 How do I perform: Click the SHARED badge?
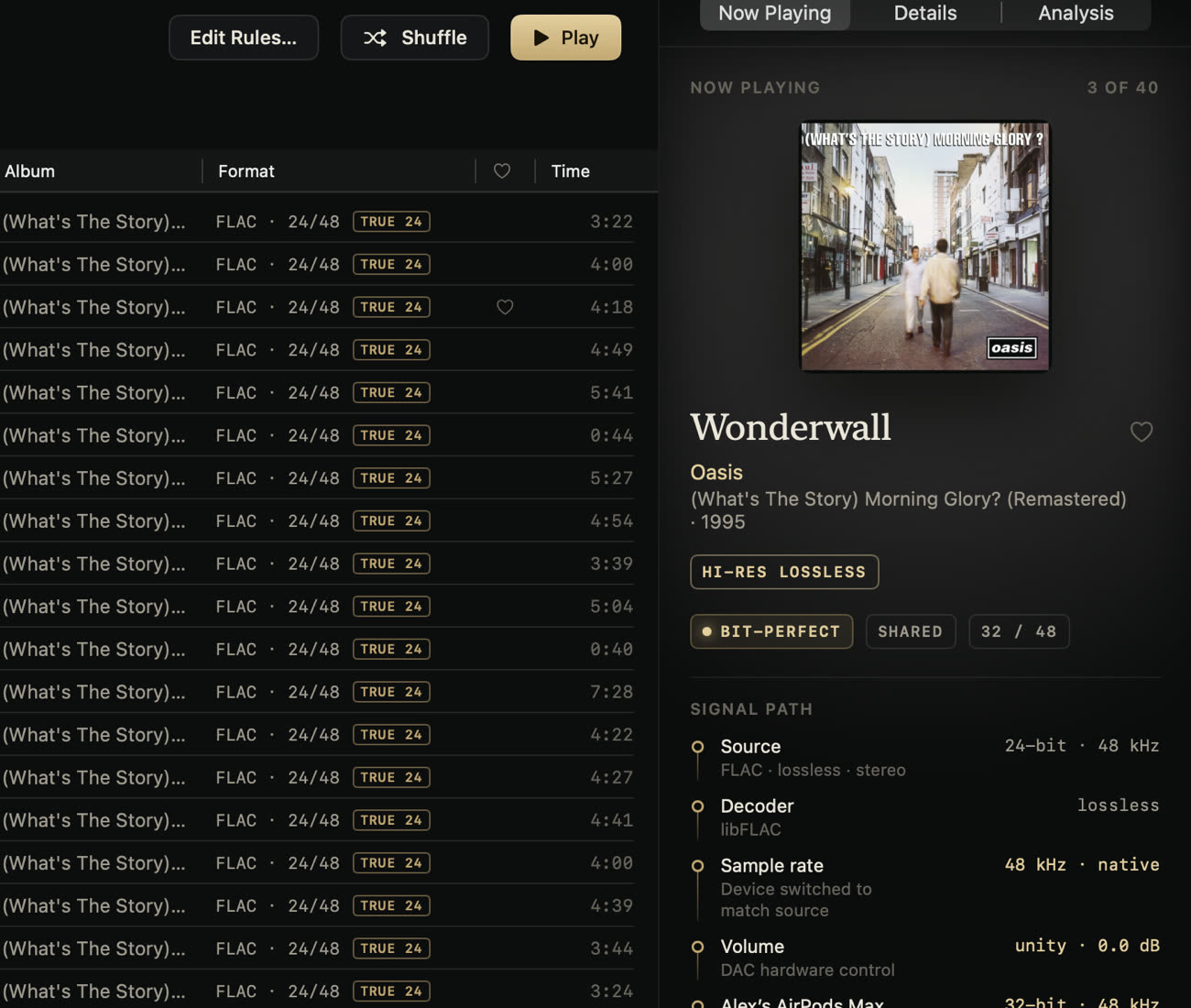(x=911, y=631)
